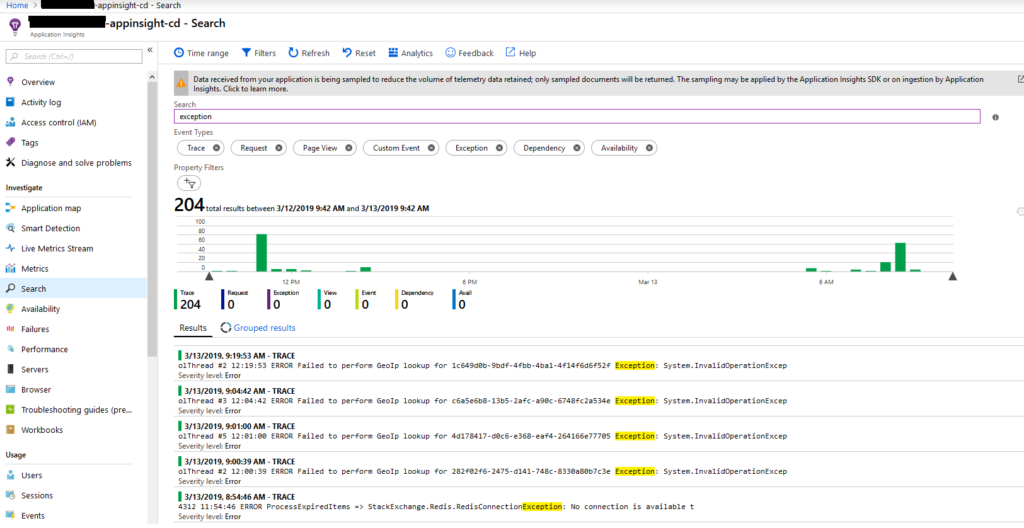The width and height of the screenshot is (1024, 528).
Task: Open Metrics in the sidebar
Action: pos(35,269)
